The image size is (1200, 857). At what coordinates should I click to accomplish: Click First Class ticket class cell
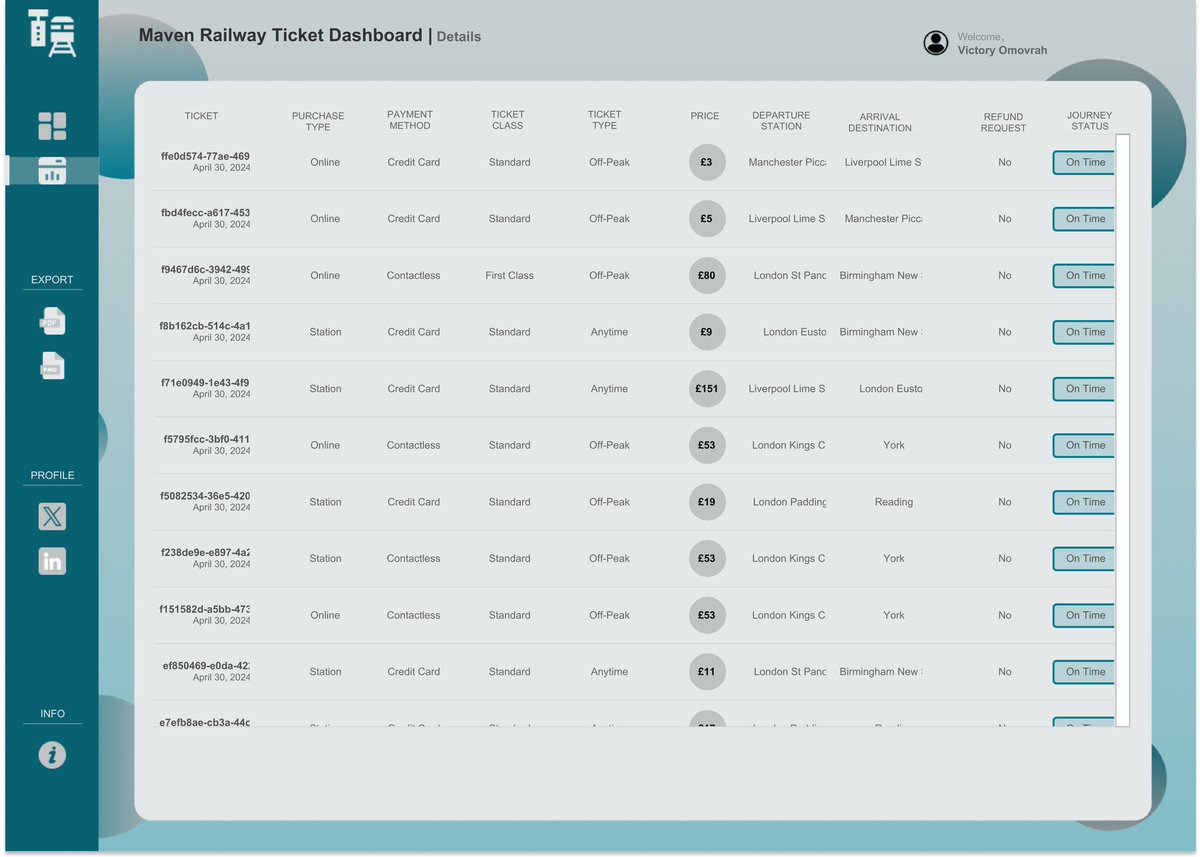[510, 275]
